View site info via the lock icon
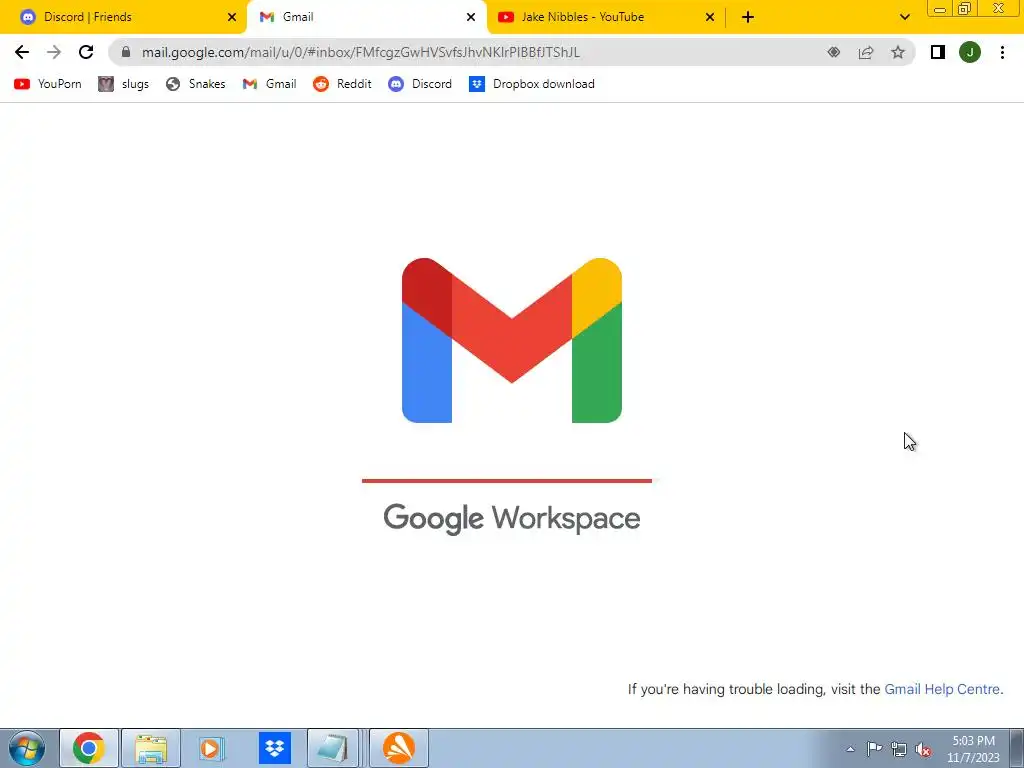1024x768 pixels. [126, 52]
